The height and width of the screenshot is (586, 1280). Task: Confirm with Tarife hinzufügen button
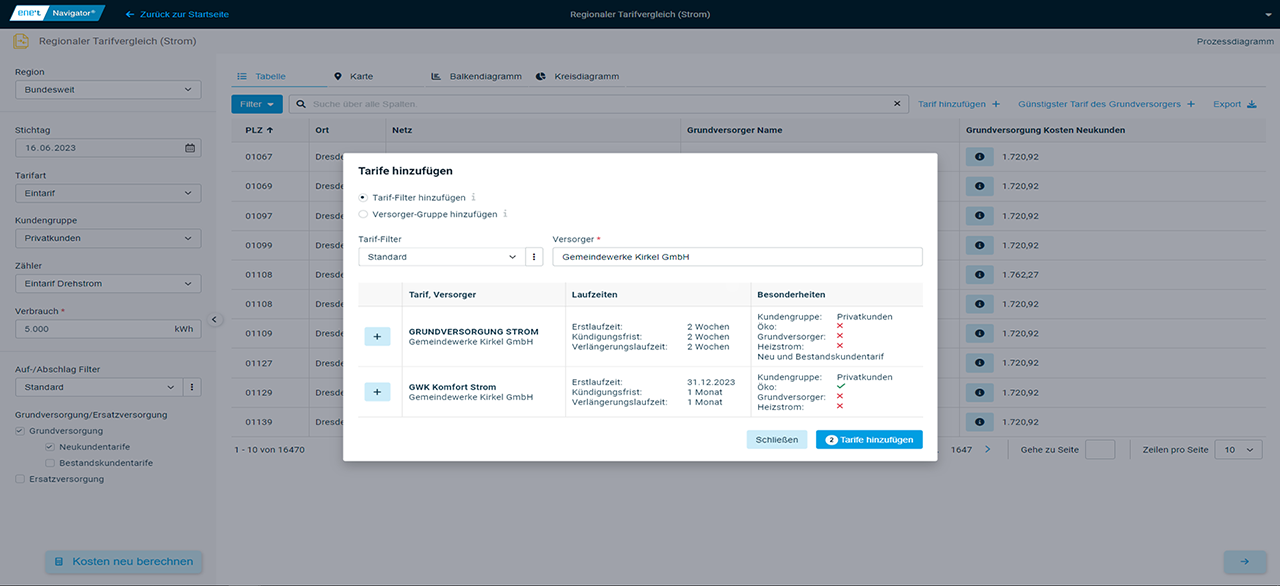pos(869,440)
